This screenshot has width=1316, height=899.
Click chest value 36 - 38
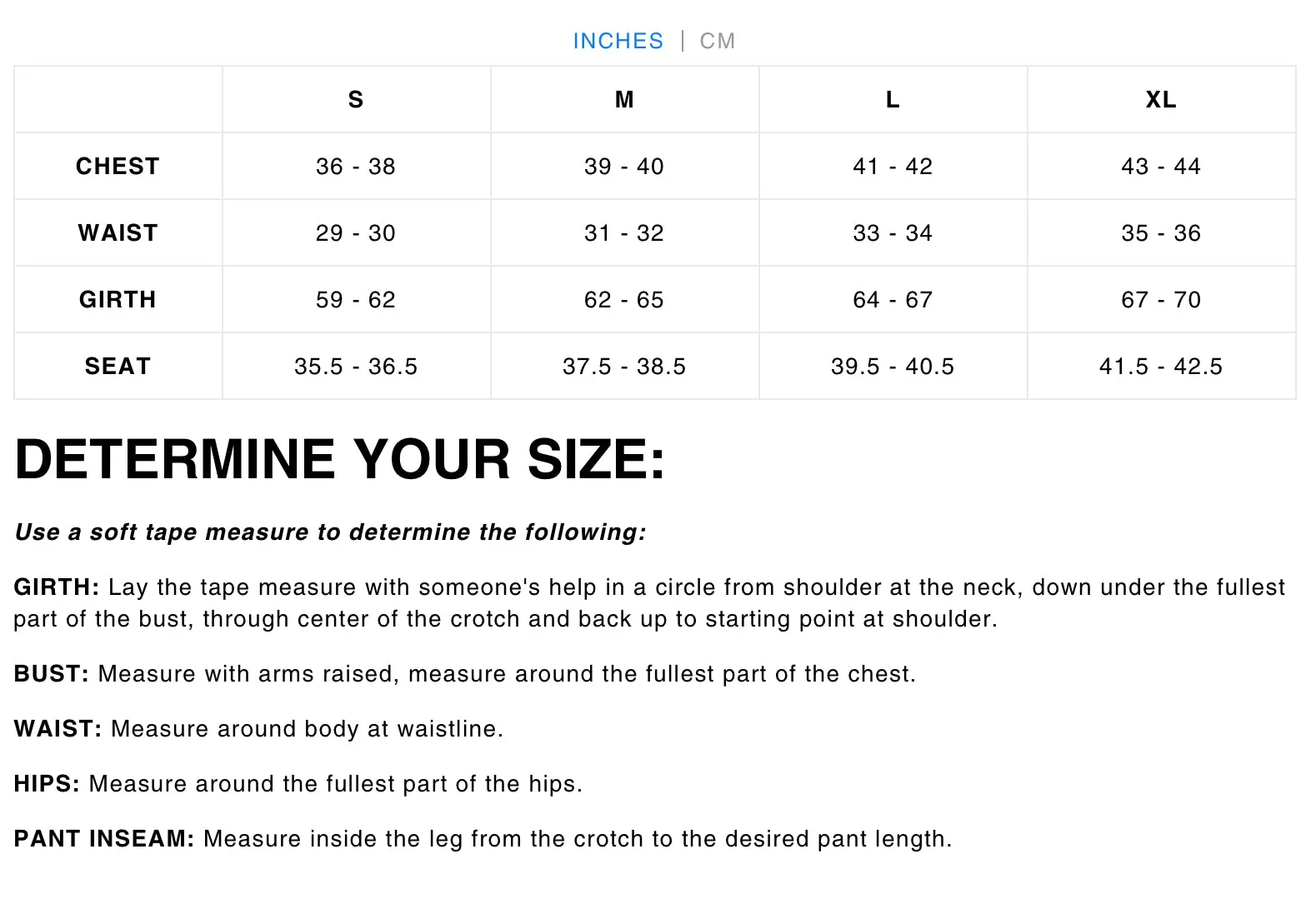pos(356,166)
